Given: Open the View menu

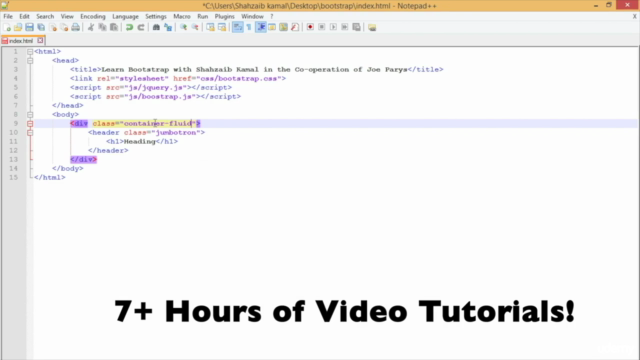Looking at the screenshot, I should click(67, 16).
